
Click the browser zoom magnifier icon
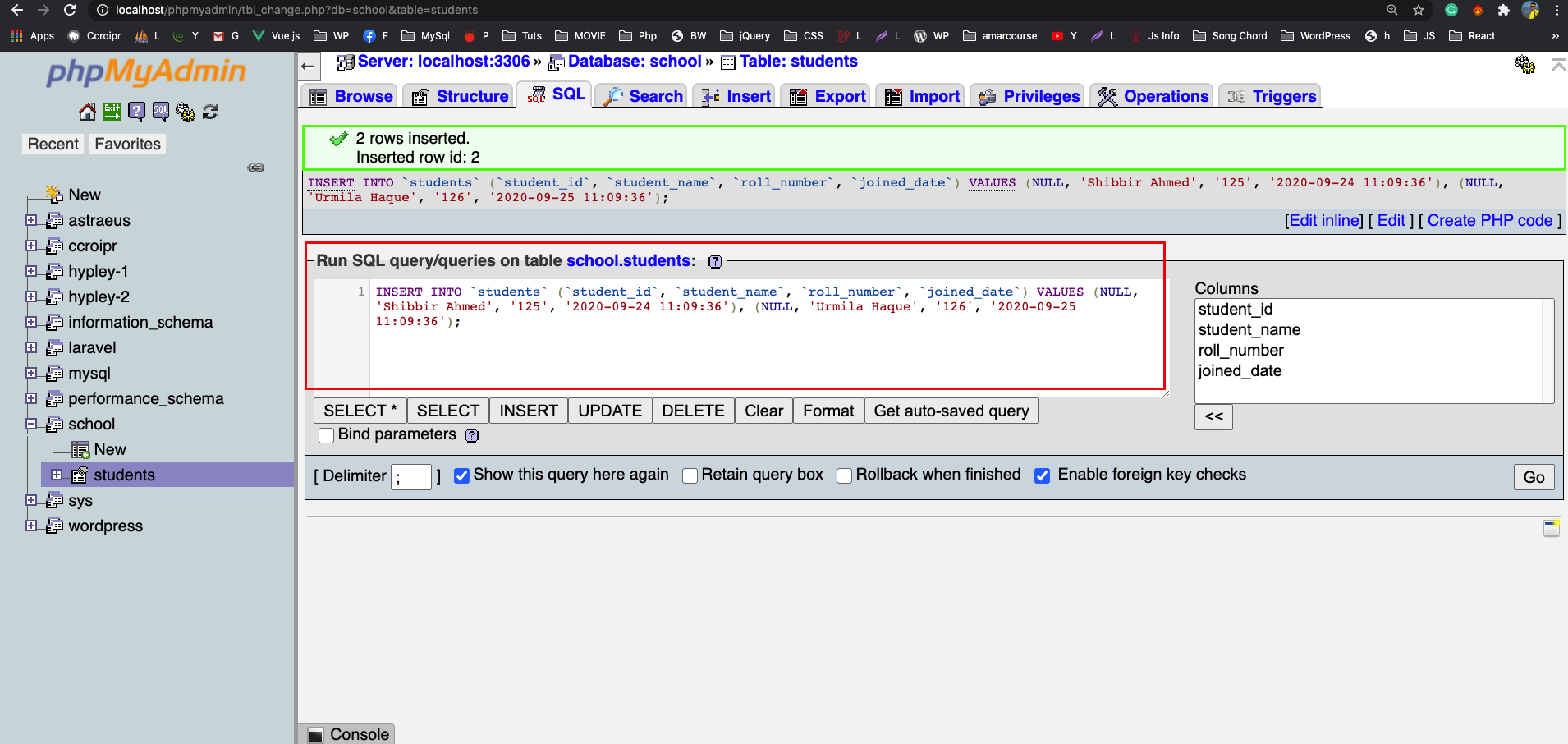pyautogui.click(x=1392, y=10)
